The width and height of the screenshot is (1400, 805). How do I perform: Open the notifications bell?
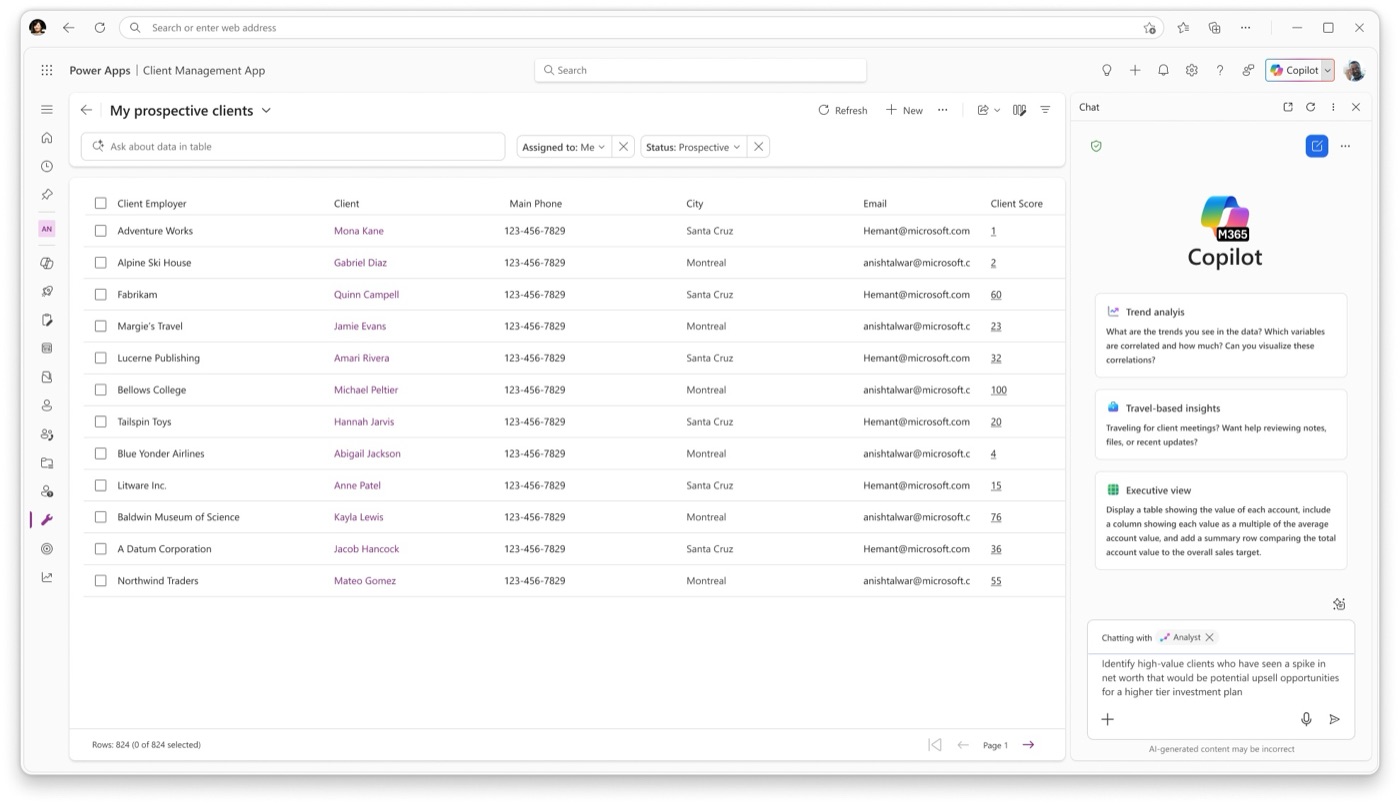1163,70
